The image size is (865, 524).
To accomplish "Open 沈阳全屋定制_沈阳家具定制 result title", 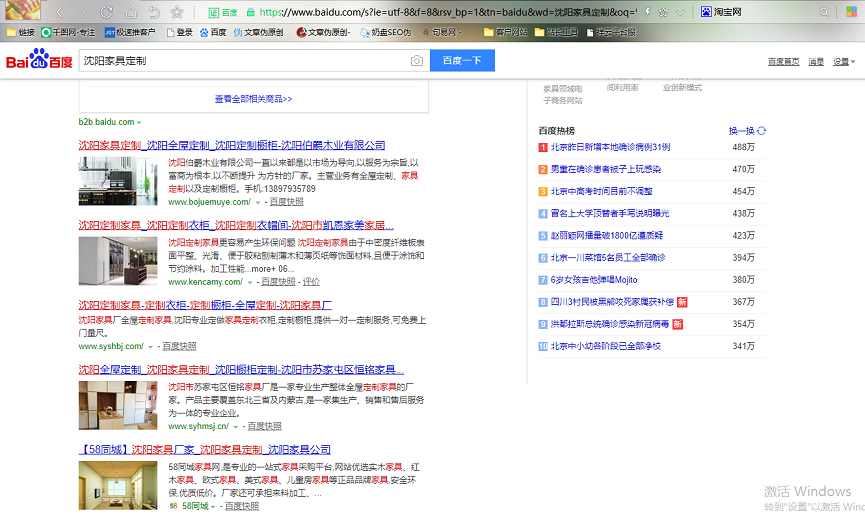I will tap(241, 370).
